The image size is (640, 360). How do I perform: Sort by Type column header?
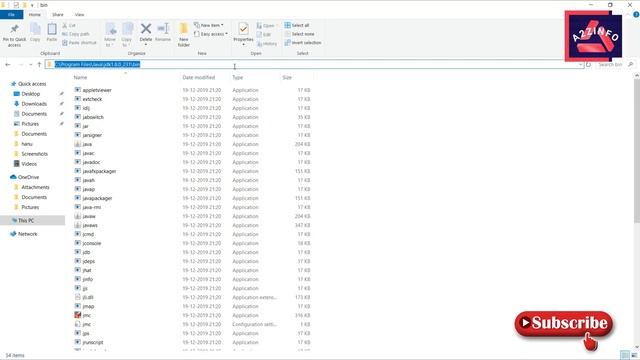(238, 78)
